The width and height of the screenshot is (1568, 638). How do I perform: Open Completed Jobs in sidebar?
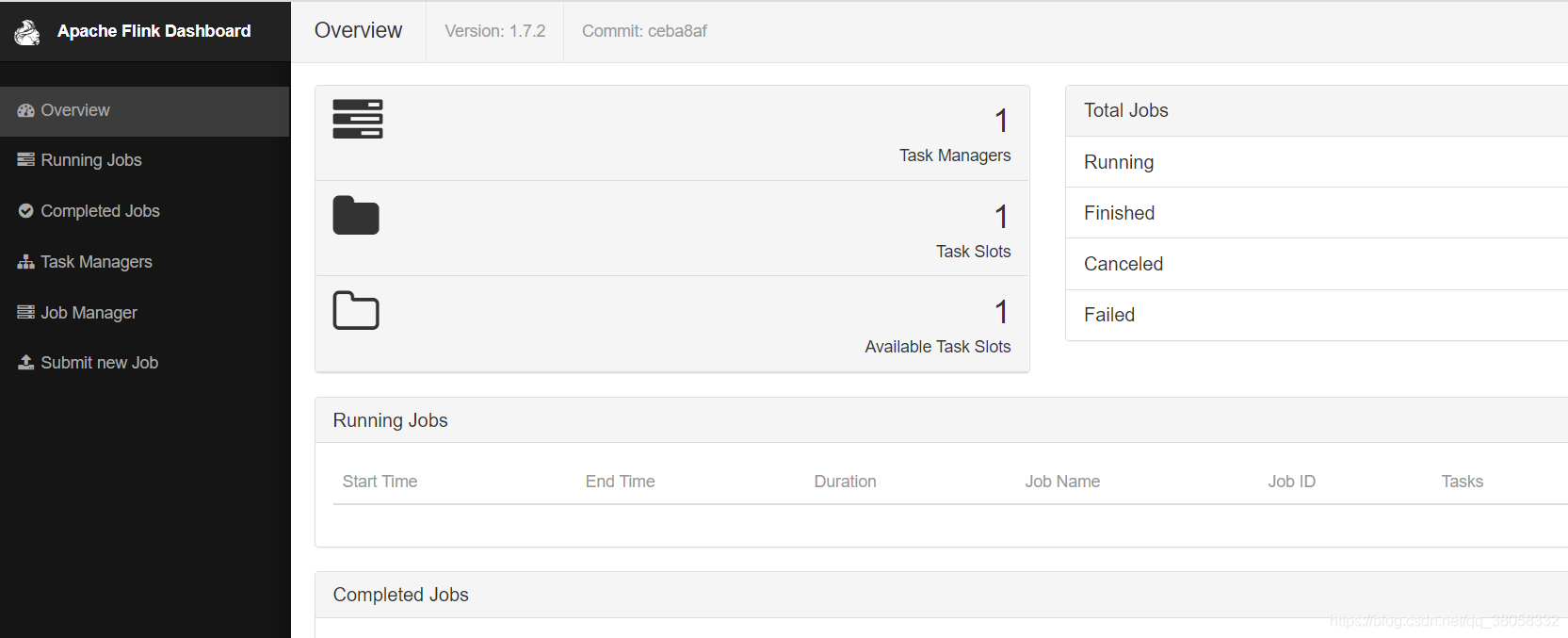click(145, 211)
